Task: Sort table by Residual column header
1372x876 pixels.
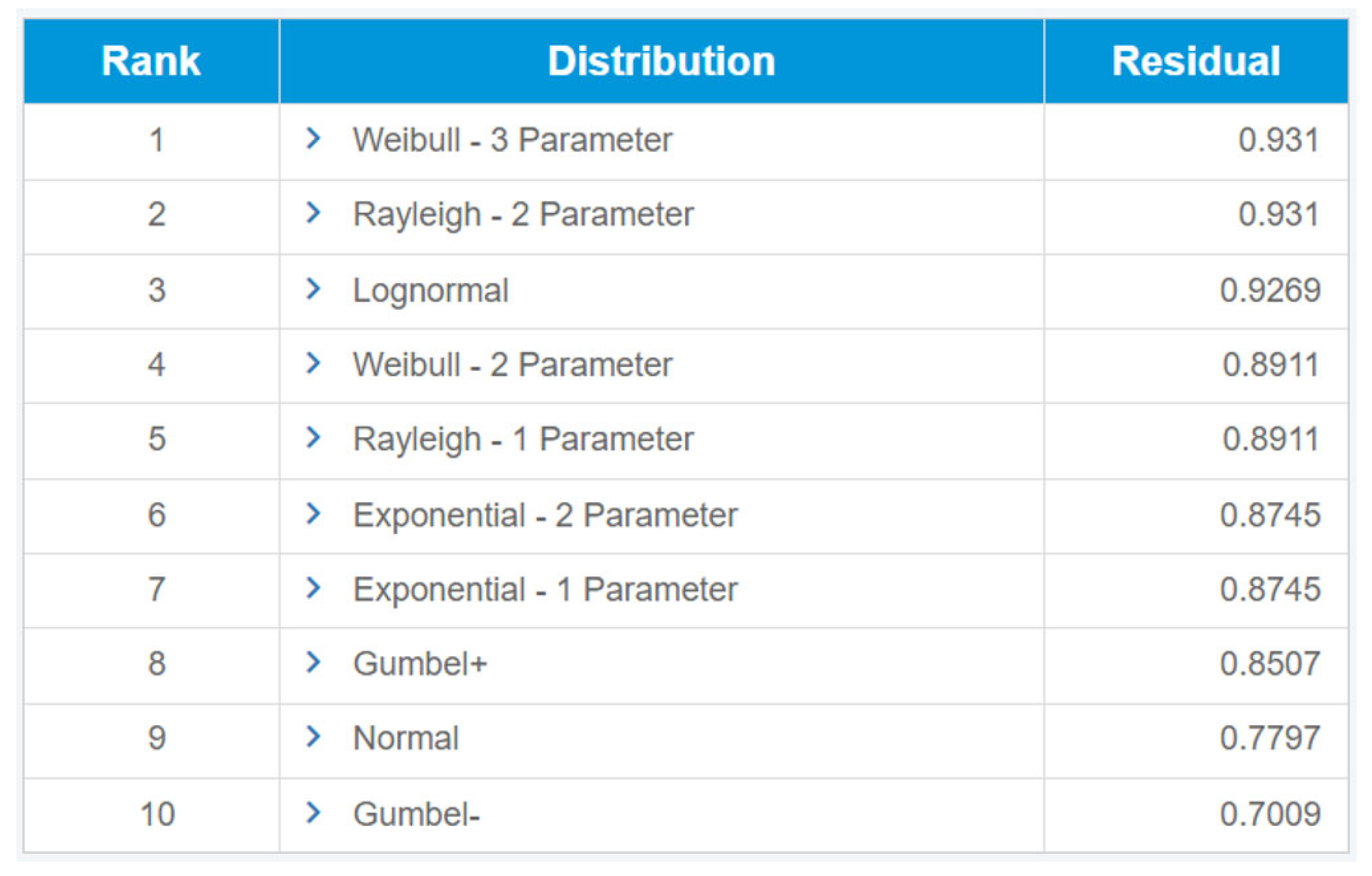Action: click(x=1196, y=61)
